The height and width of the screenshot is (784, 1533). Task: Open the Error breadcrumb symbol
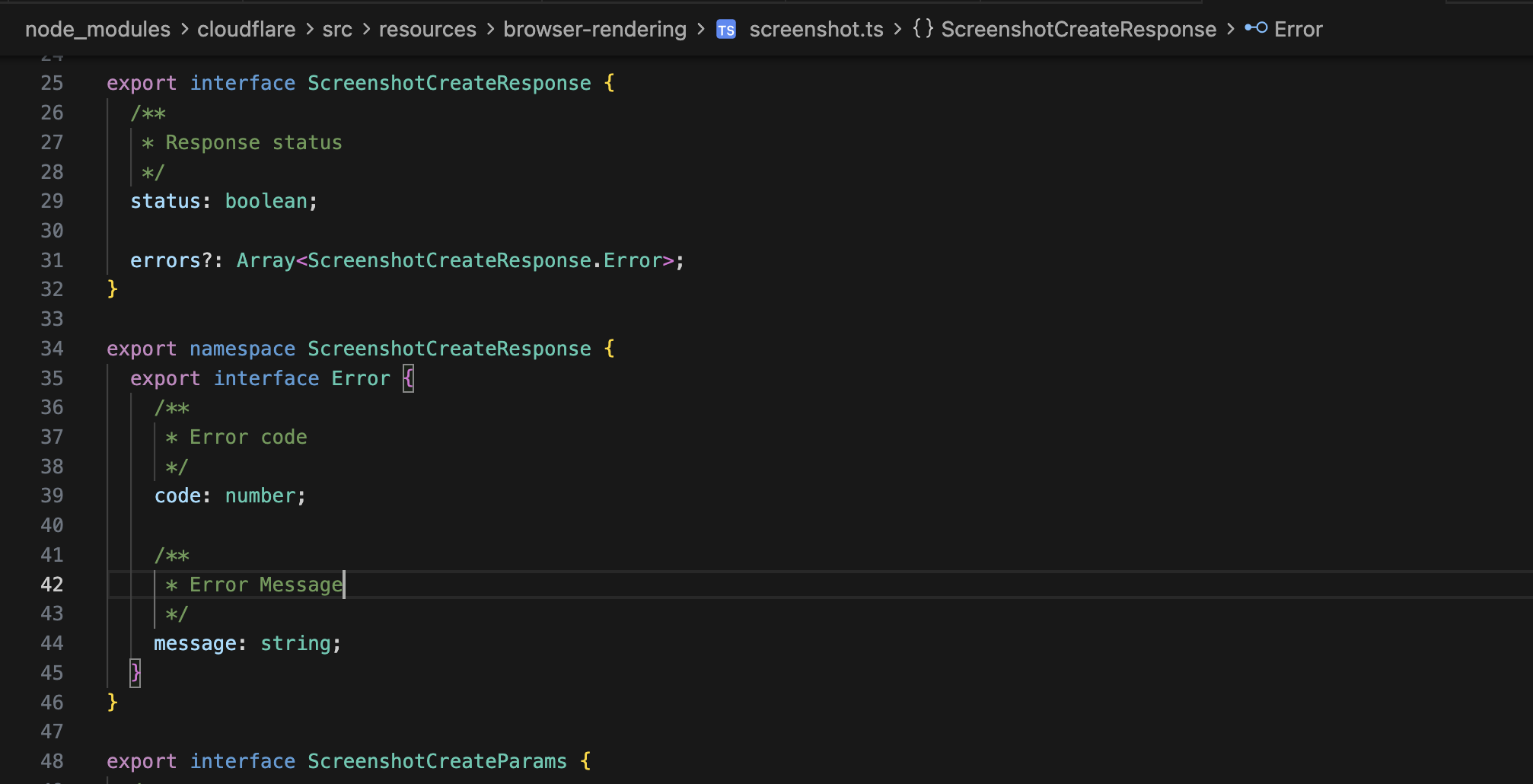pyautogui.click(x=1299, y=30)
